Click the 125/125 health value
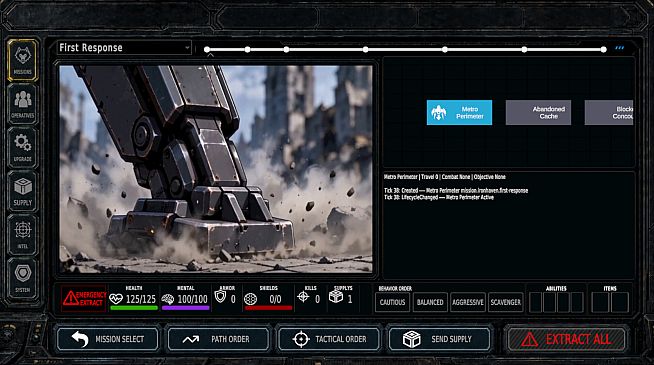The image size is (654, 365). coord(141,299)
